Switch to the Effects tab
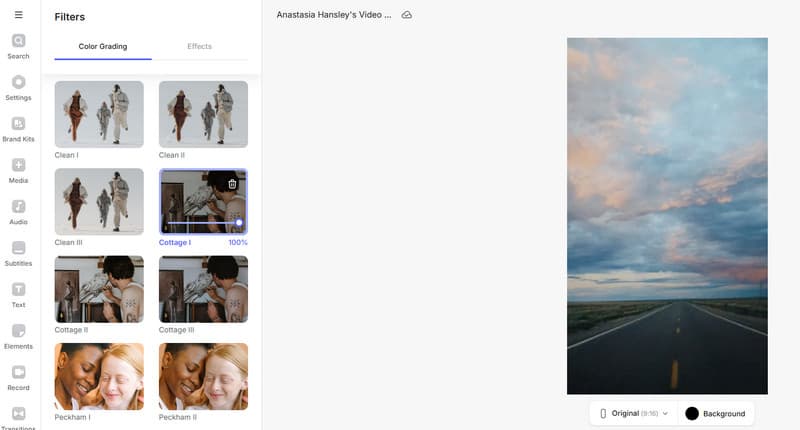The image size is (800, 430). [199, 47]
